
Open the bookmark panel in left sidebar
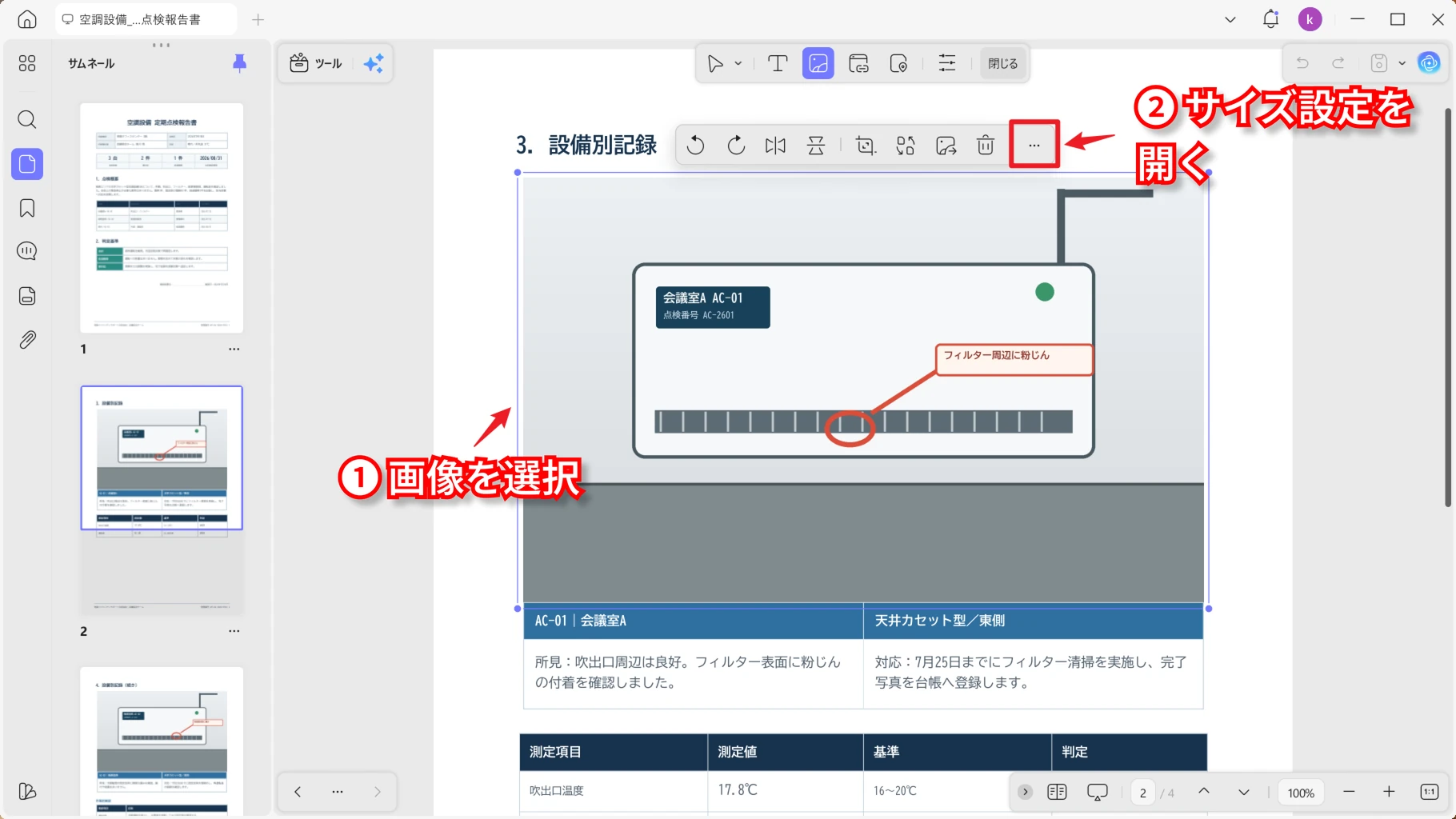point(27,209)
